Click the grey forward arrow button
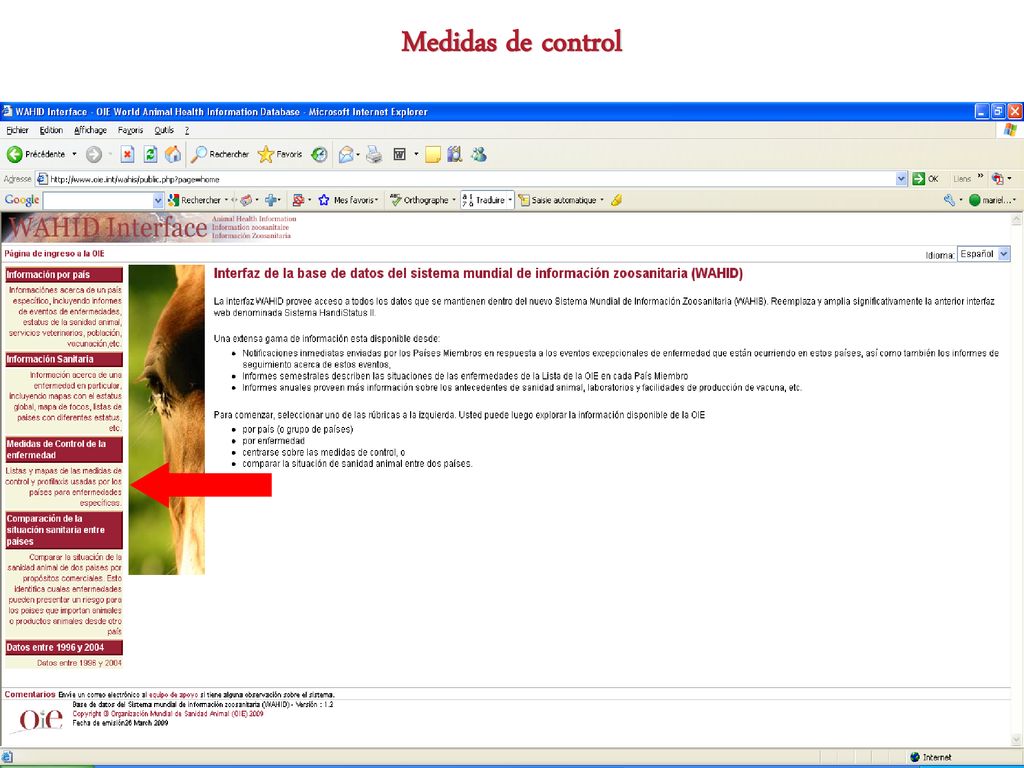This screenshot has width=1024, height=768. point(94,155)
